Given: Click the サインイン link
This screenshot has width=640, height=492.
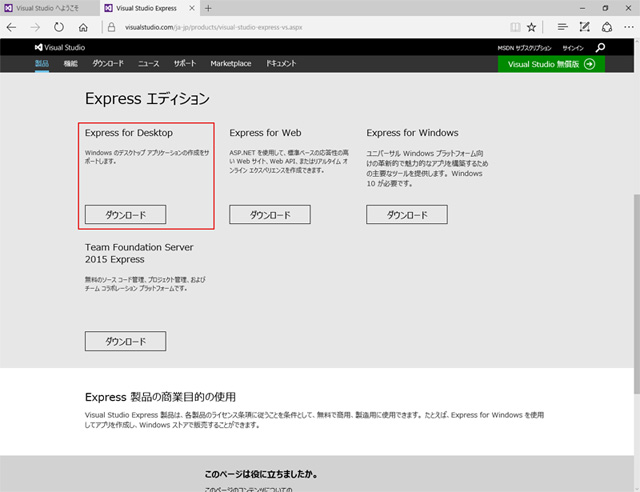Looking at the screenshot, I should [573, 48].
